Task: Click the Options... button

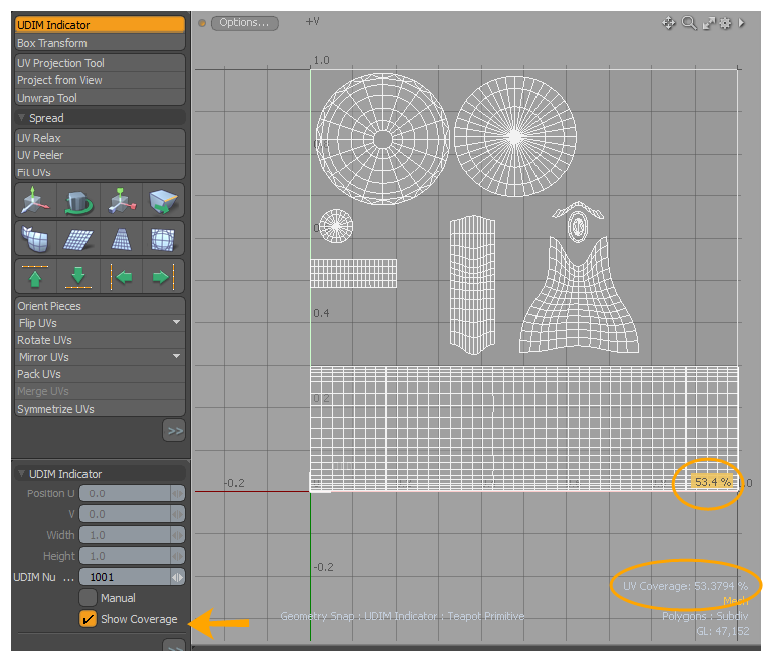Action: click(245, 23)
